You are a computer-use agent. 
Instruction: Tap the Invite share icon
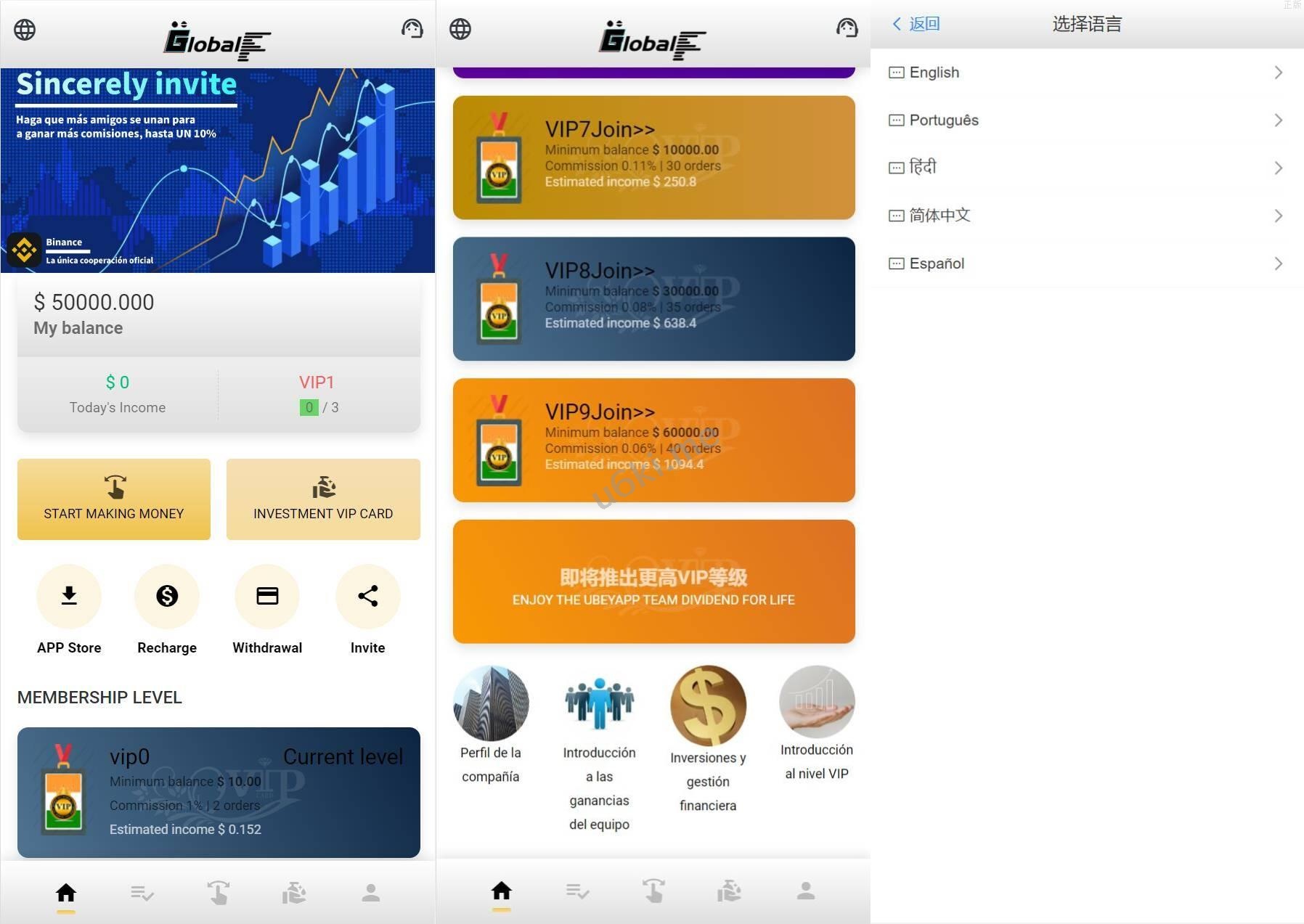(367, 596)
